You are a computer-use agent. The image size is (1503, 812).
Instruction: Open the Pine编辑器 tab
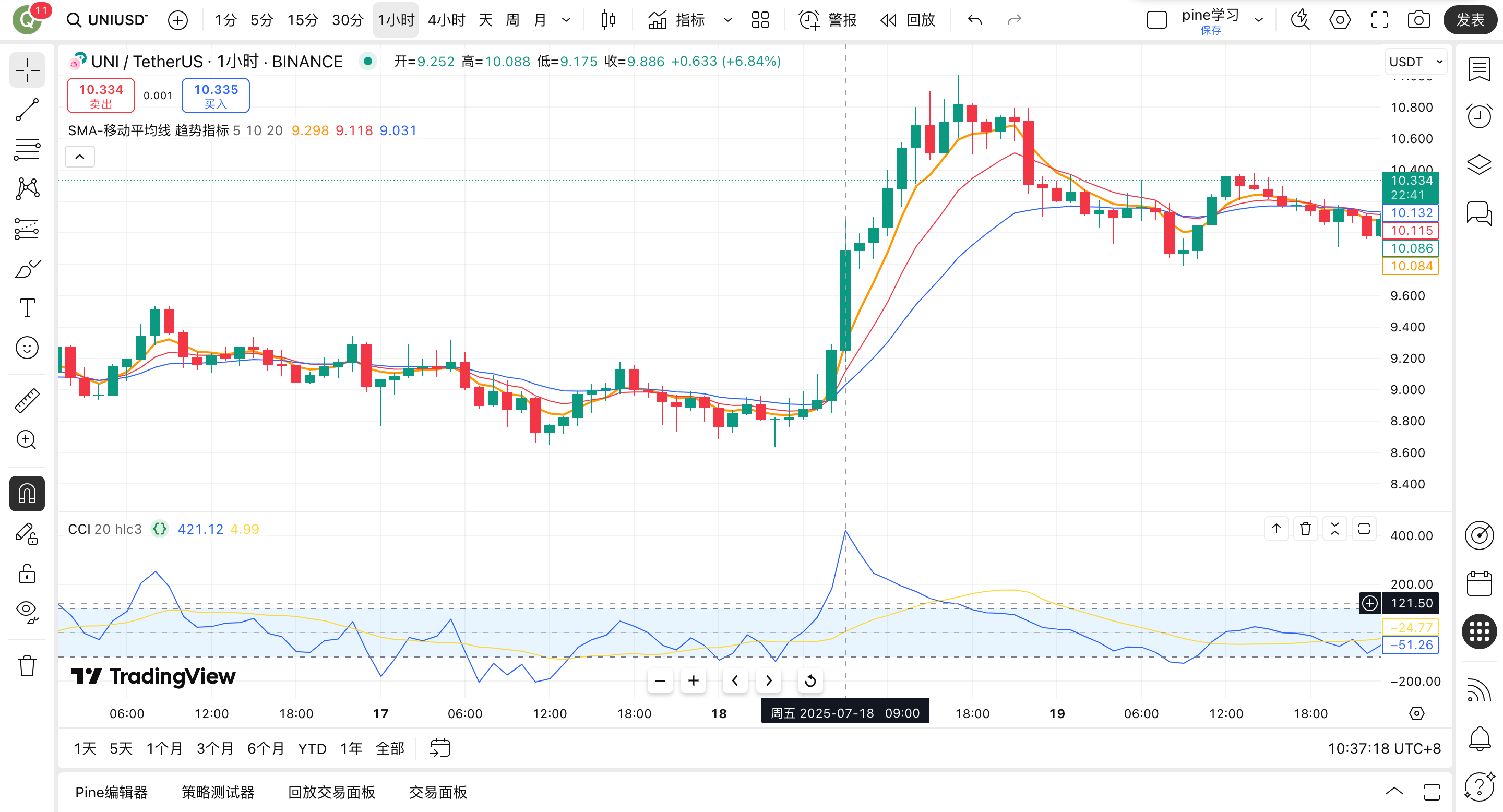112,792
